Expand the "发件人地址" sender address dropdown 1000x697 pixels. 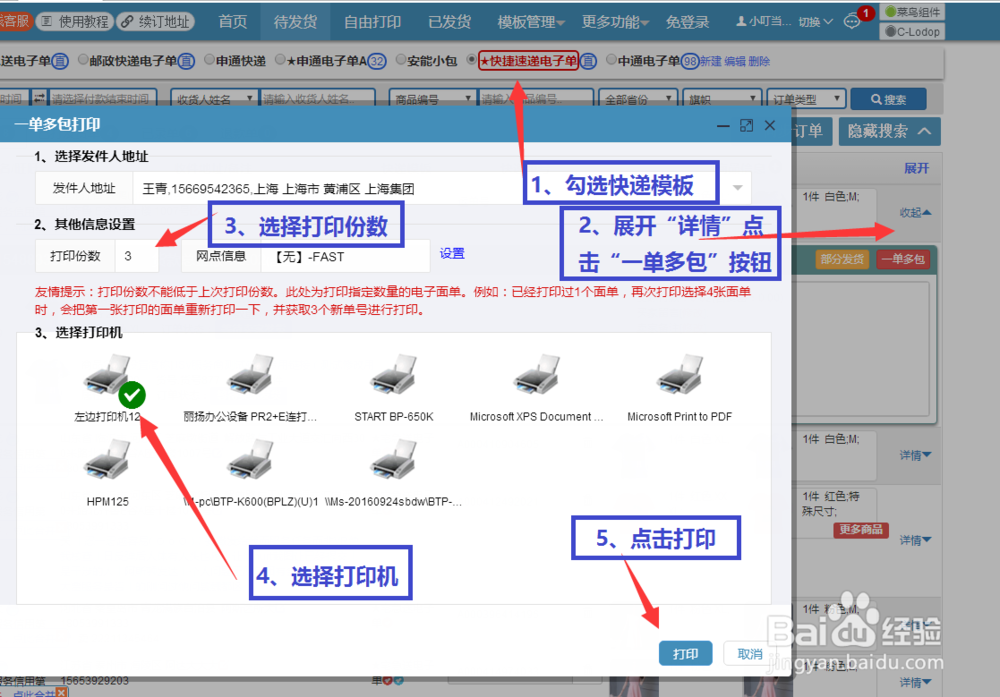coord(735,188)
